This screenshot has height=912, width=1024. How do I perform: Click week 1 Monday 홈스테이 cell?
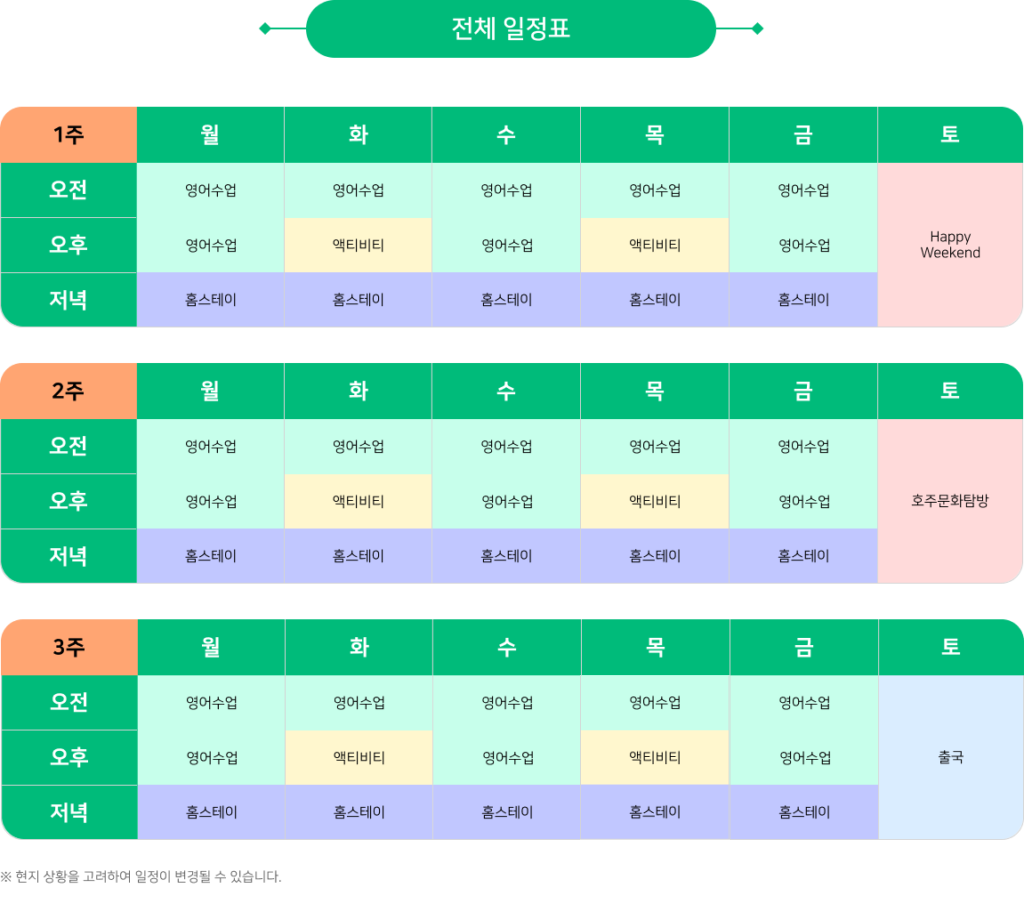210,299
